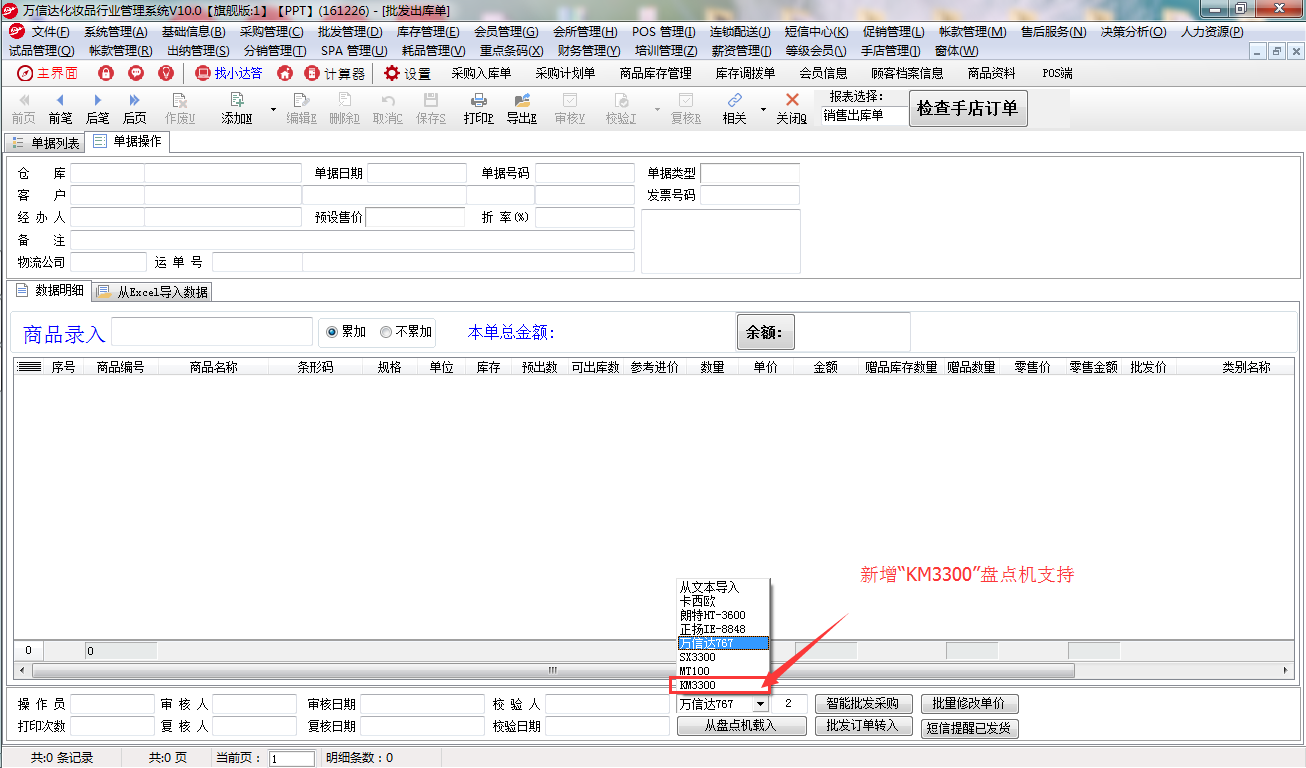This screenshot has height=768, width=1306.
Task: Click the 批量修改单价 button
Action: coord(969,704)
